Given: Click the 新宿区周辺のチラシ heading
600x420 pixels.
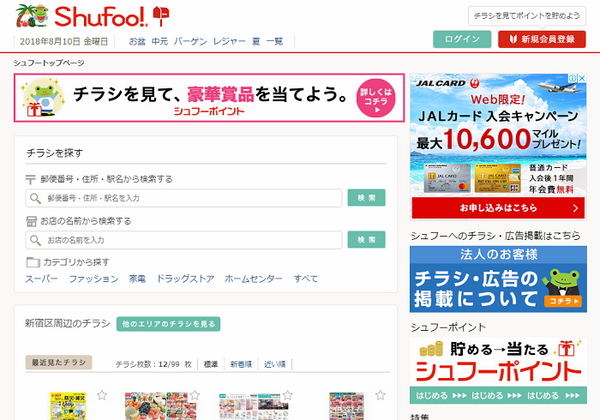Looking at the screenshot, I should pyautogui.click(x=68, y=324).
